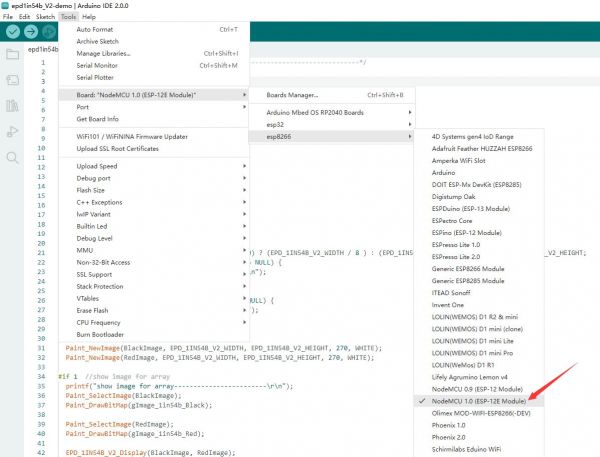Select LOLIN(WEMOS) D1 mini Pro board

tap(479, 353)
